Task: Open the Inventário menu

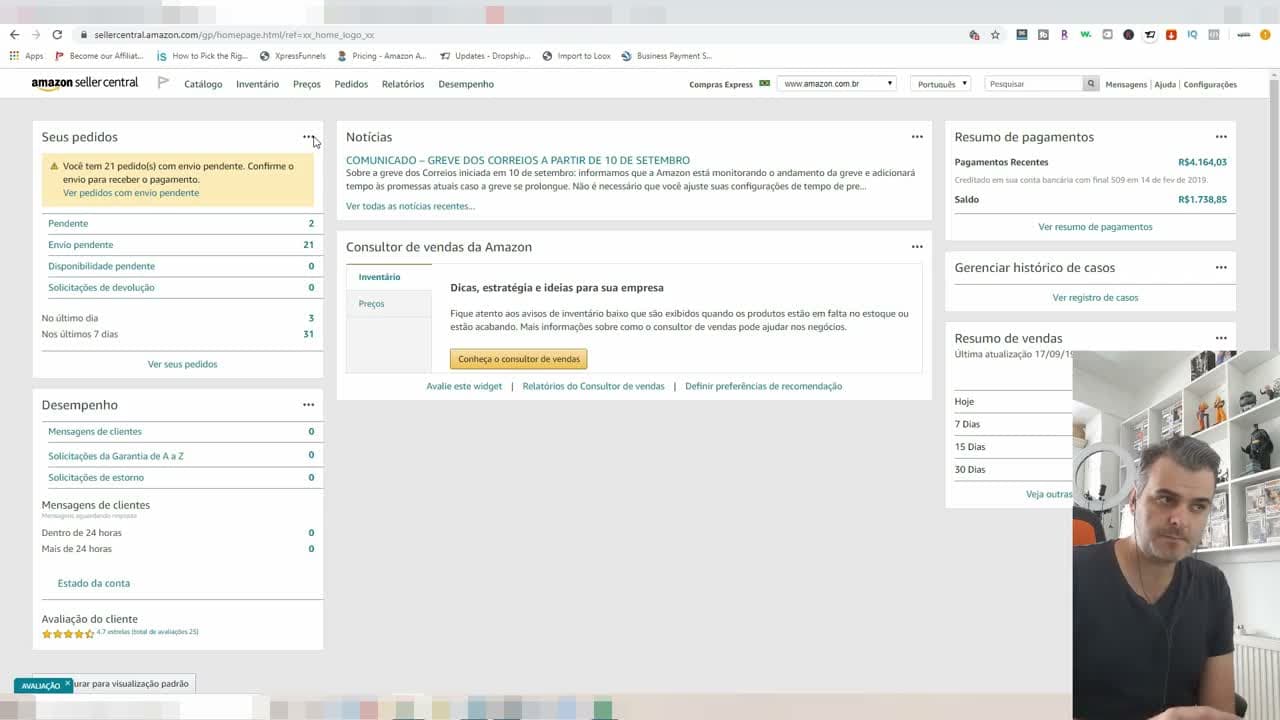Action: pyautogui.click(x=257, y=84)
